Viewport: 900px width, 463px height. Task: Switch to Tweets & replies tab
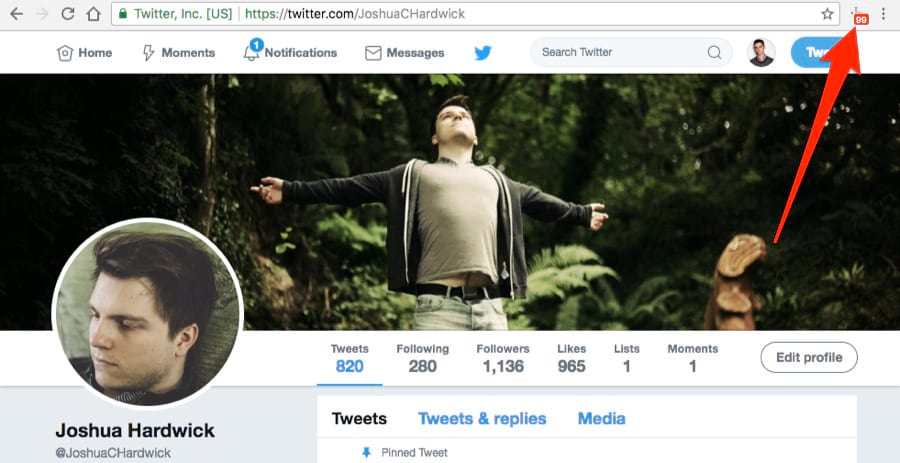tap(482, 419)
